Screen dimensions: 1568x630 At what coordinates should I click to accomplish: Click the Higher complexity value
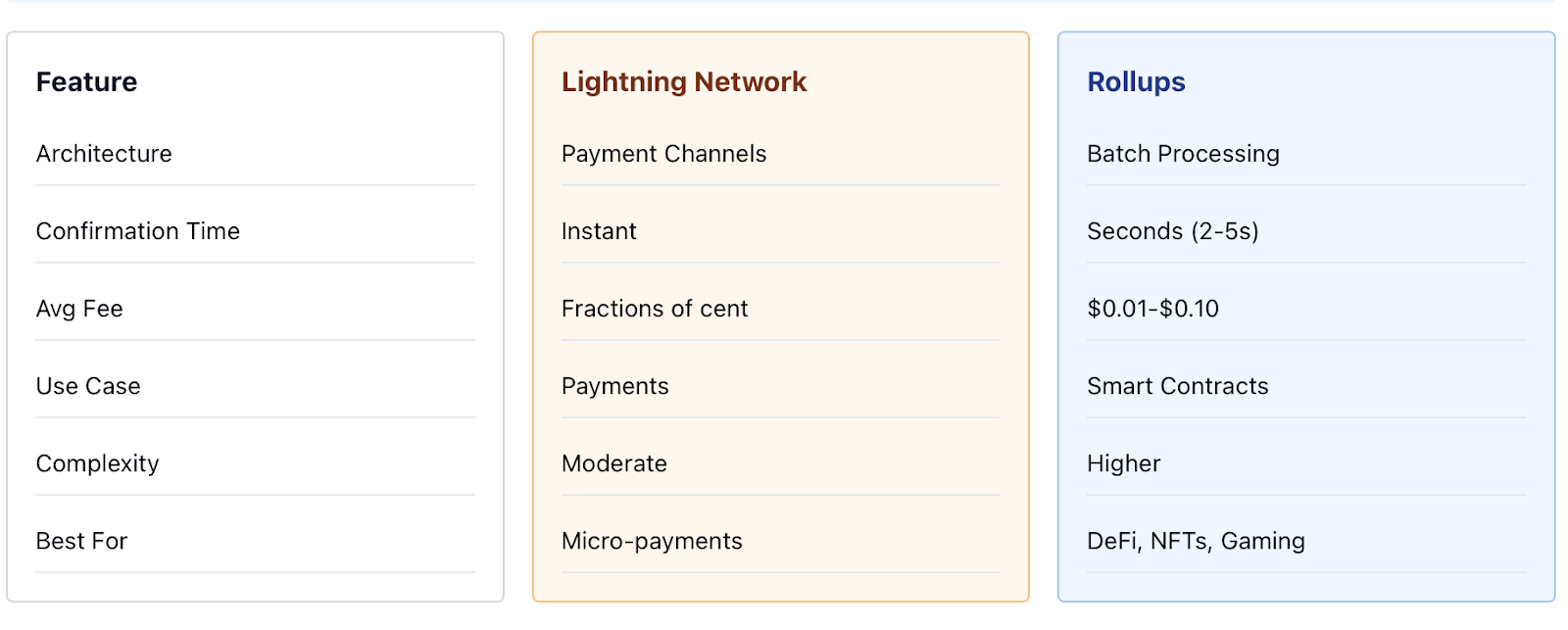tap(1123, 463)
